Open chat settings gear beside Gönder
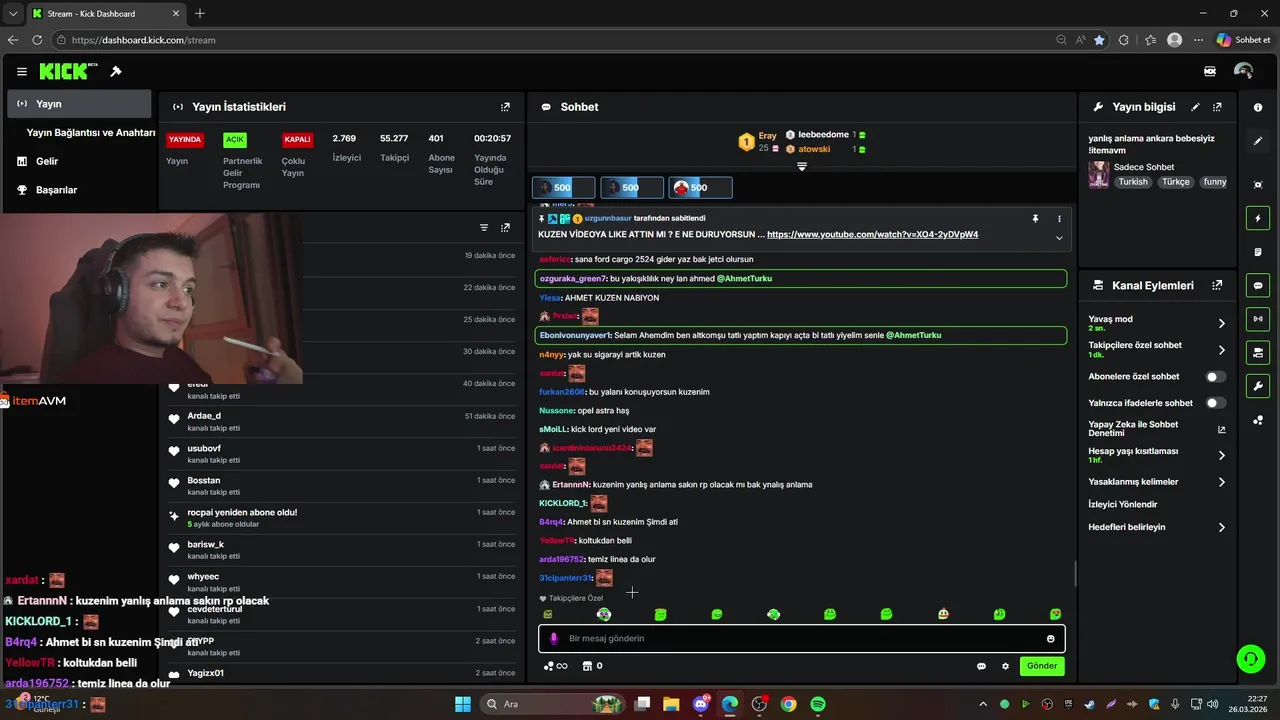This screenshot has width=1280, height=720. pos(1005,666)
